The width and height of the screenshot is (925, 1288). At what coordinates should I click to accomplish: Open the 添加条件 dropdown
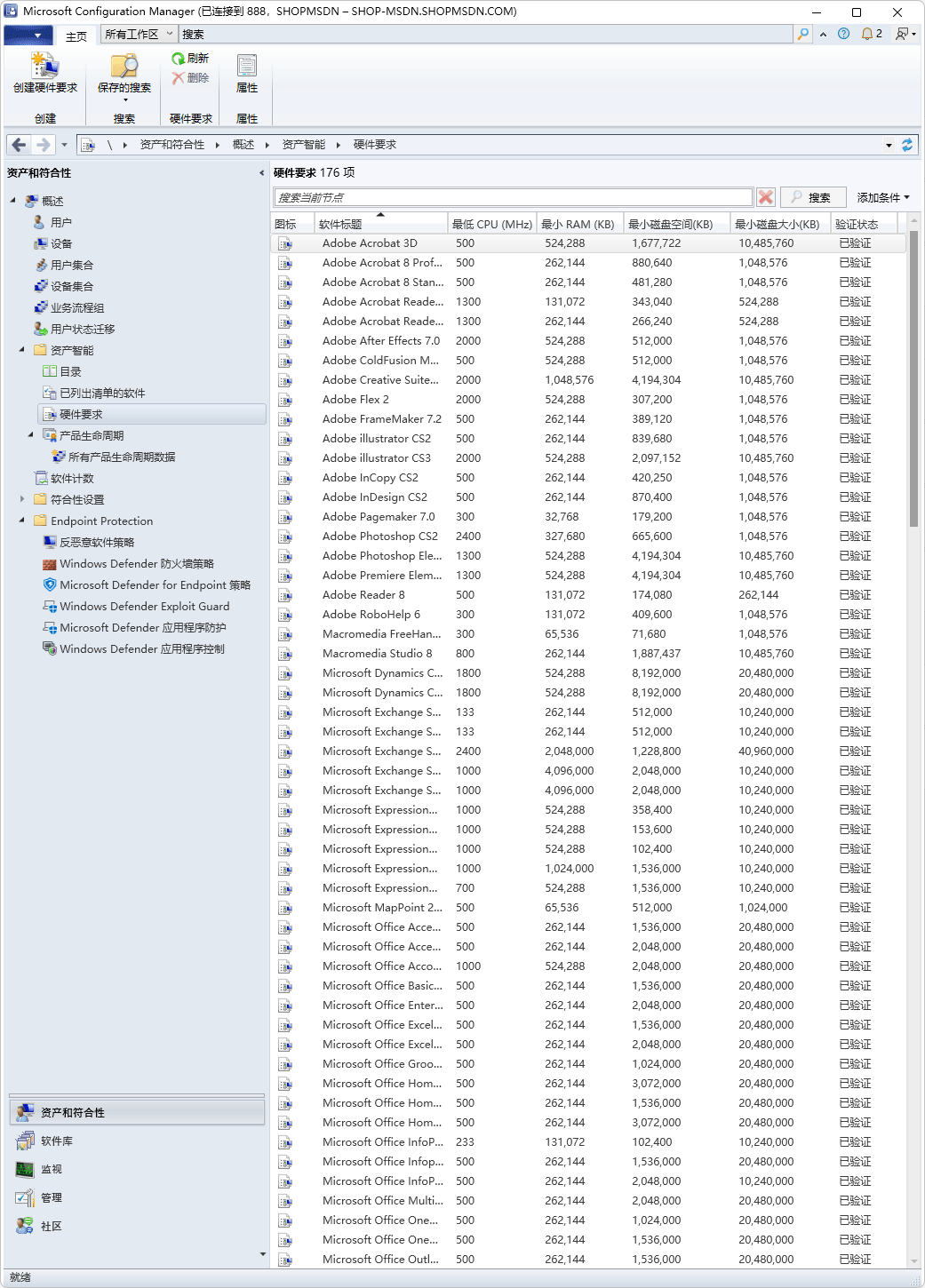[x=882, y=197]
